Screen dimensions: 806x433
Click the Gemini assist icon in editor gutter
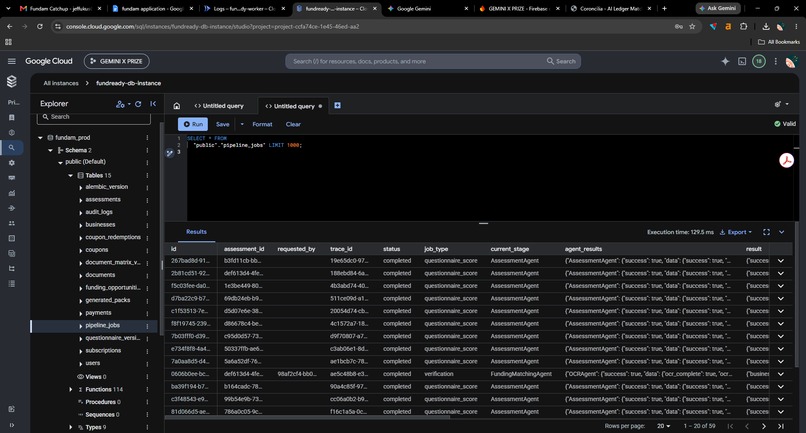170,153
